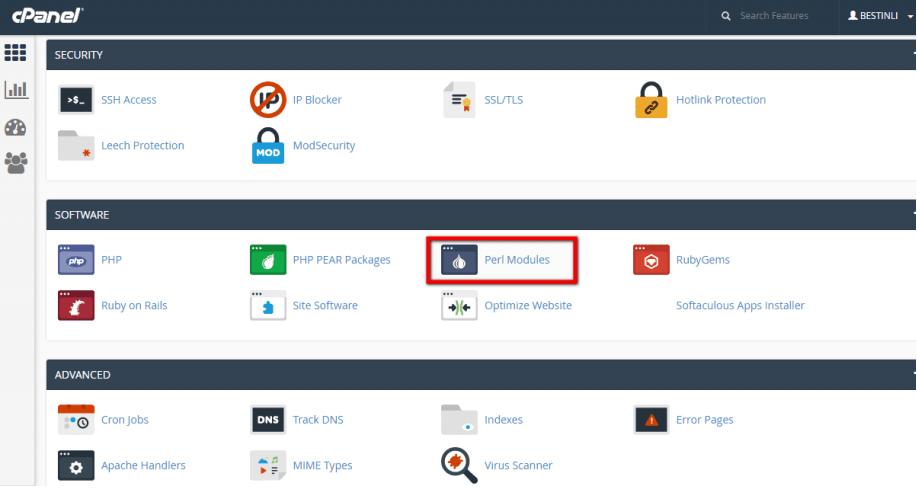Viewport: 917px width, 493px height.
Task: Click the SSL/TLS certificate icon
Action: (459, 100)
